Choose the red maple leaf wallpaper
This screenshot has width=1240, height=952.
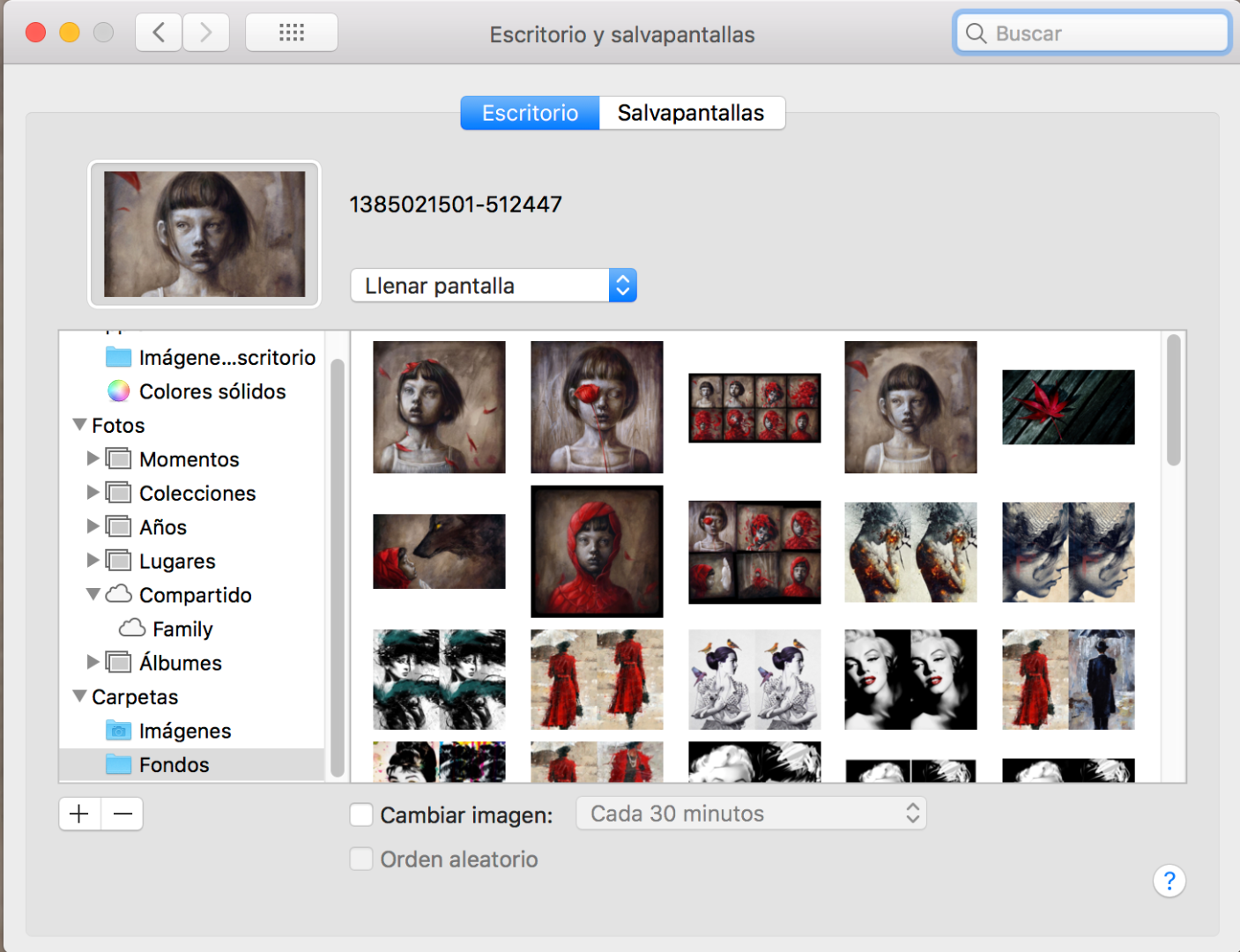click(1068, 407)
